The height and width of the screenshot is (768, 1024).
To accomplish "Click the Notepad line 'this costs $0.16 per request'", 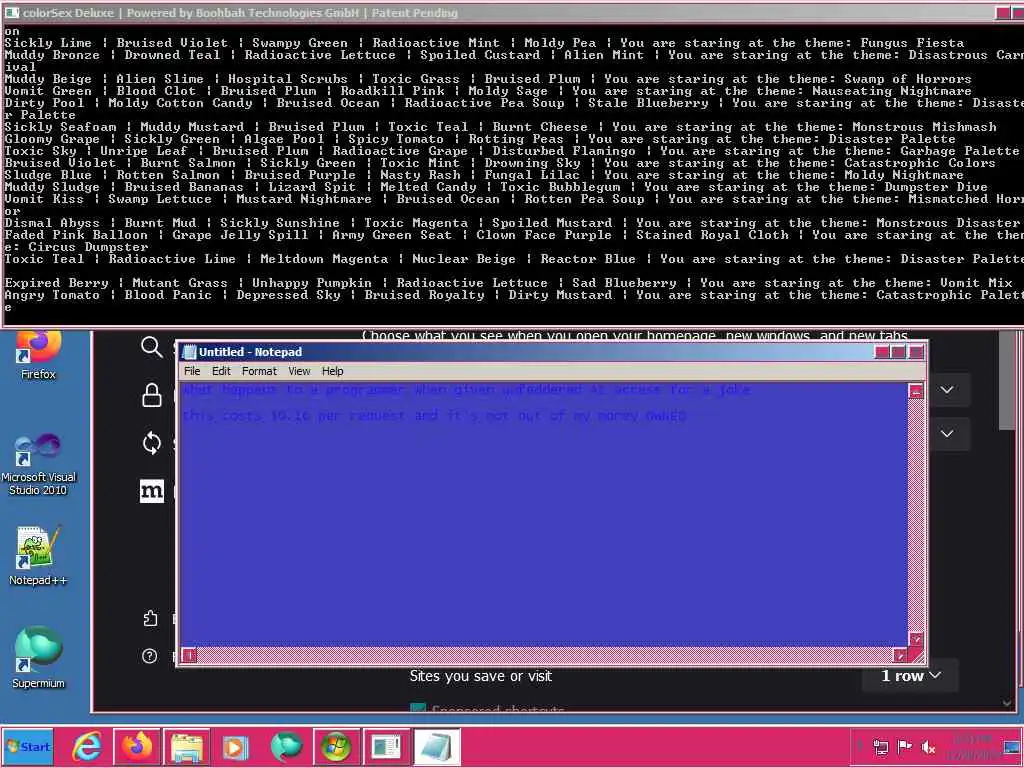I will [x=434, y=415].
